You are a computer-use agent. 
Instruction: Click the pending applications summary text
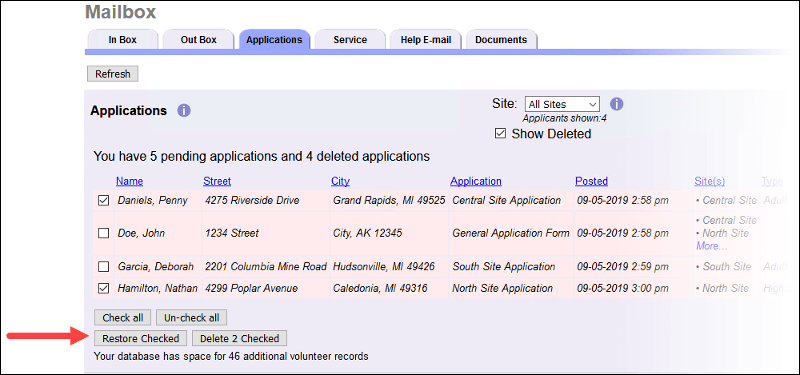coord(261,156)
